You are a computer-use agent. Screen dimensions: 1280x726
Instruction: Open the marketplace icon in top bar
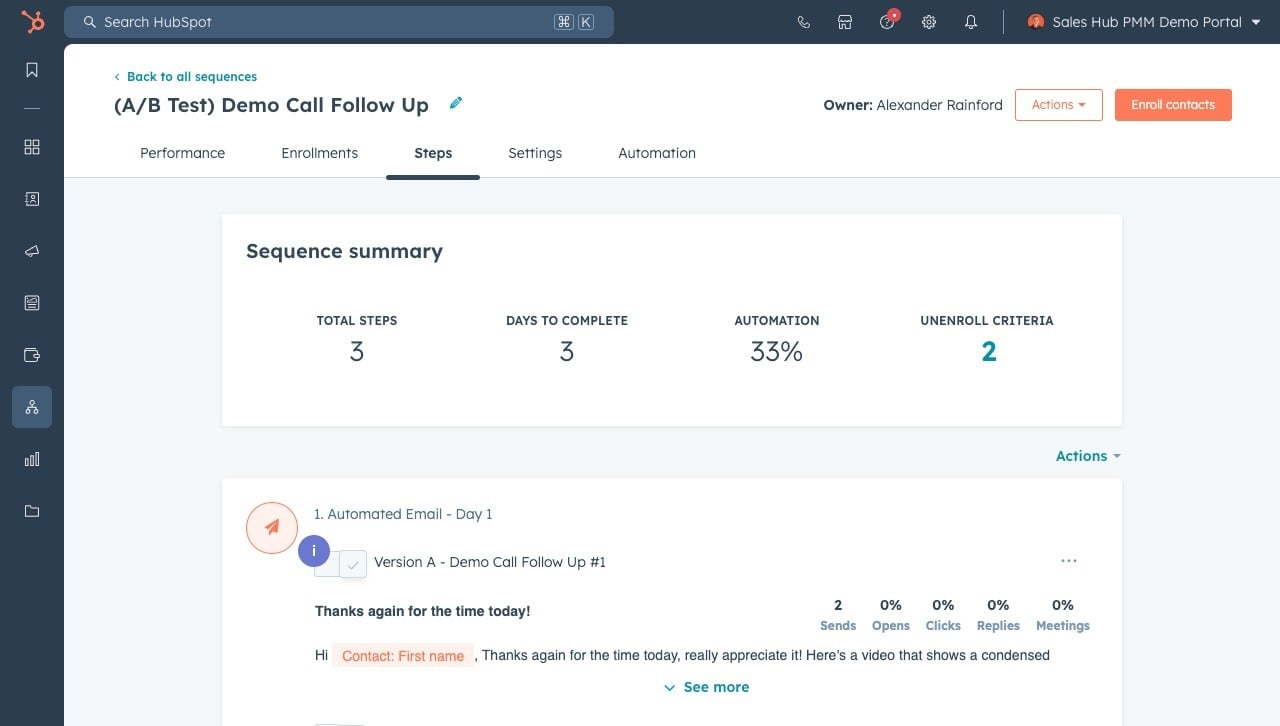point(845,22)
